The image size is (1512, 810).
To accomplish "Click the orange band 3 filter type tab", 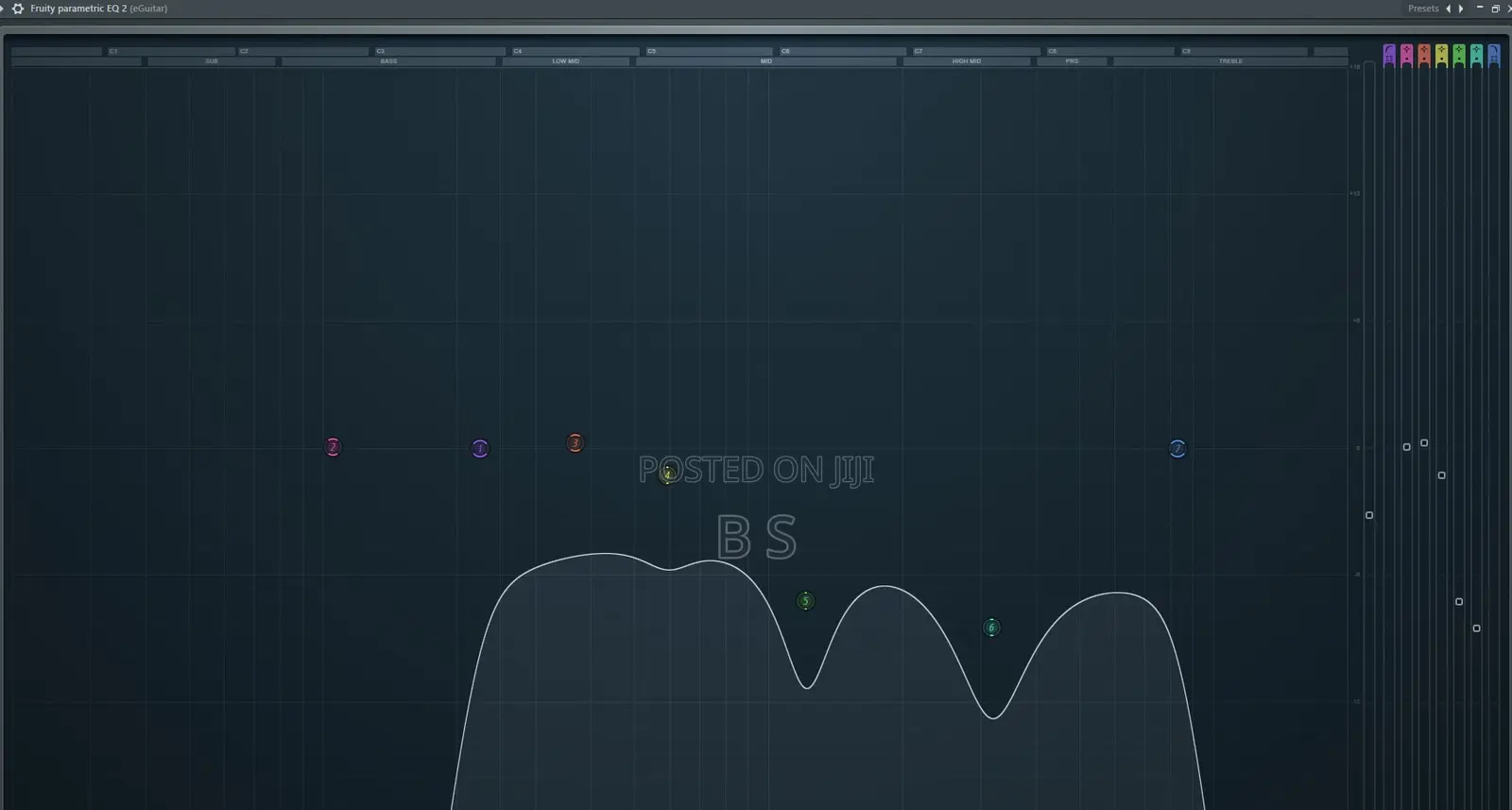I will (1424, 56).
